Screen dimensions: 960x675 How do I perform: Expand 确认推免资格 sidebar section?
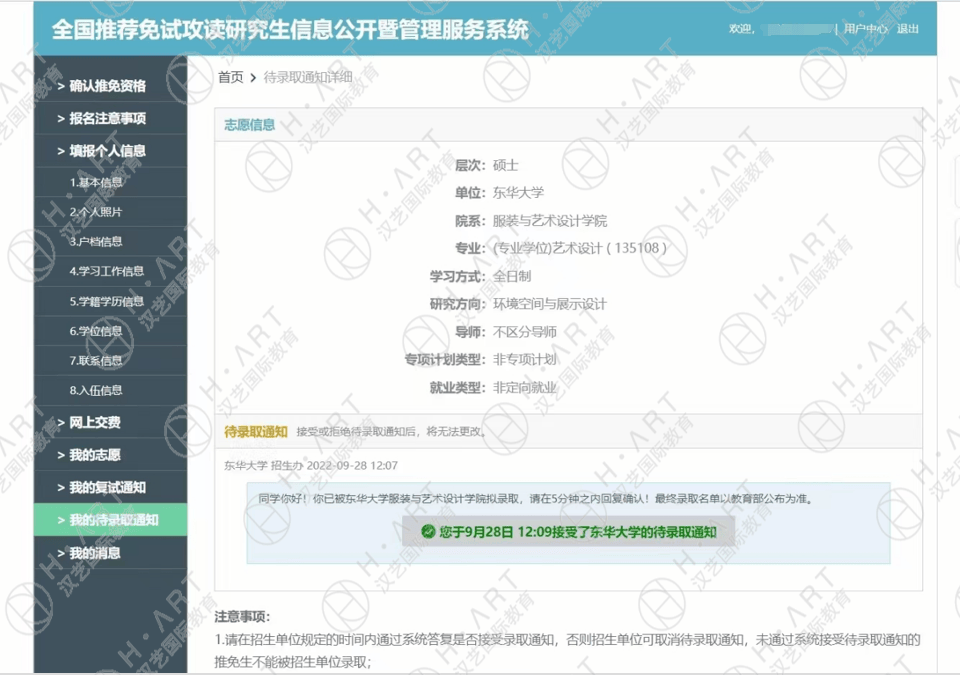[x=108, y=86]
